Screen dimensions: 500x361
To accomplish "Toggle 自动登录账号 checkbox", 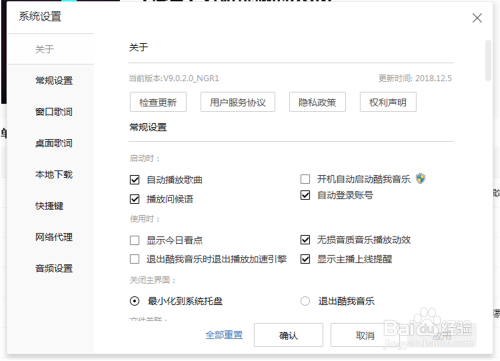I will pos(305,195).
